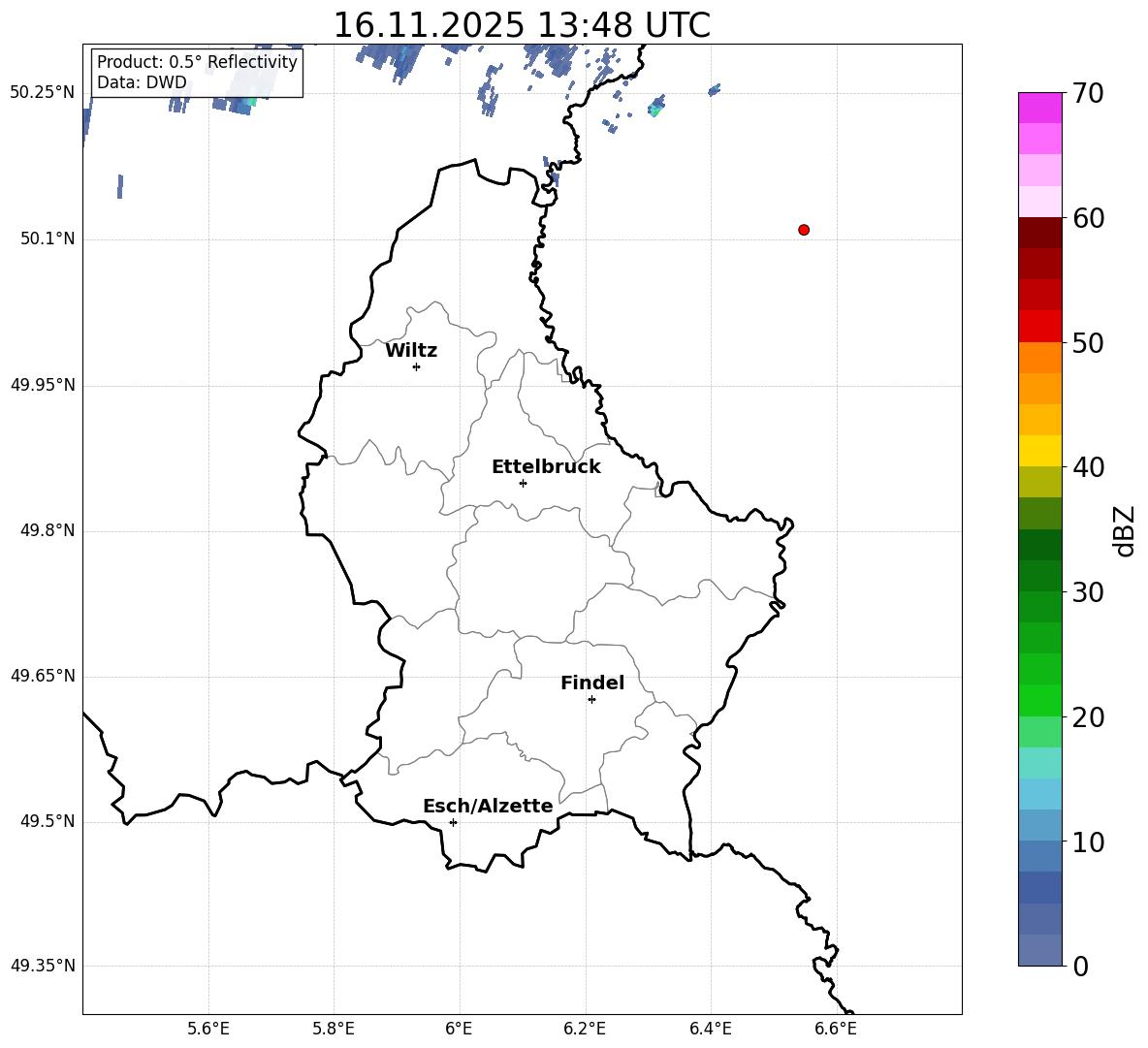This screenshot has width=1148, height=1048.
Task: Click the 60 tick label on colorbar
Action: click(x=1088, y=218)
